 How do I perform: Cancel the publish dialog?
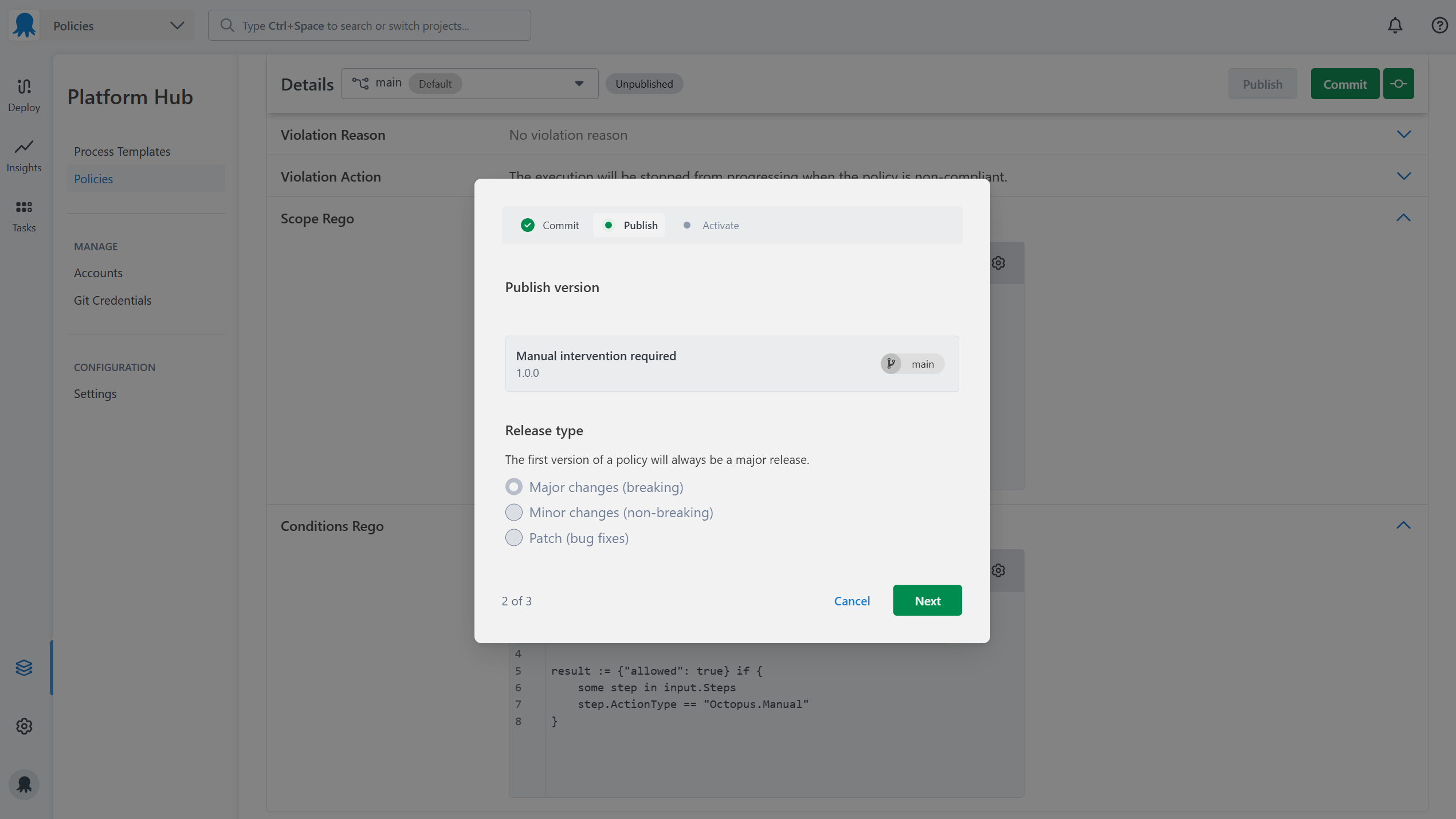point(851,601)
